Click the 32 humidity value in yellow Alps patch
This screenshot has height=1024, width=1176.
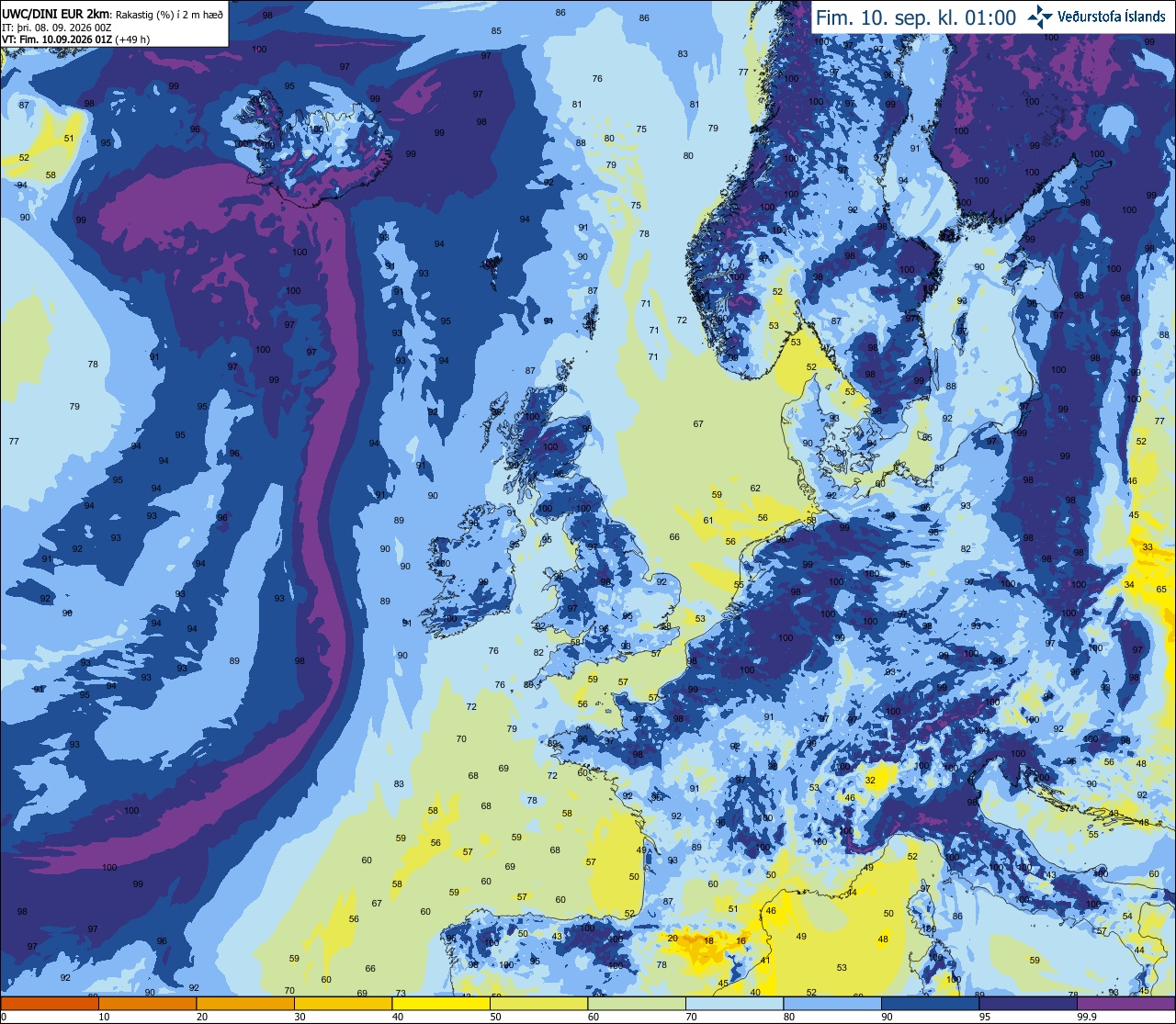[870, 781]
